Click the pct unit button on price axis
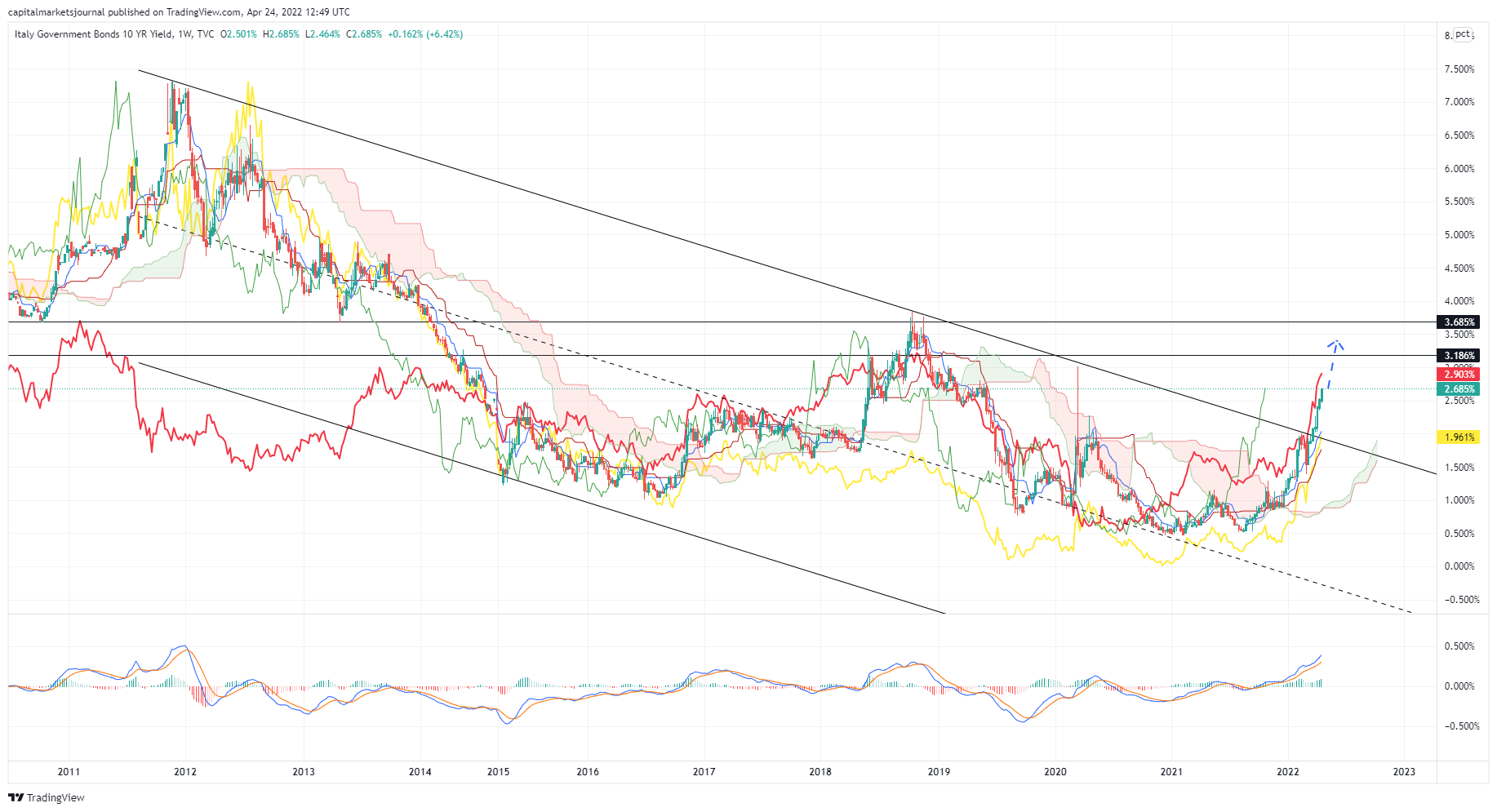This screenshot has height=812, width=1497. pos(1463,34)
